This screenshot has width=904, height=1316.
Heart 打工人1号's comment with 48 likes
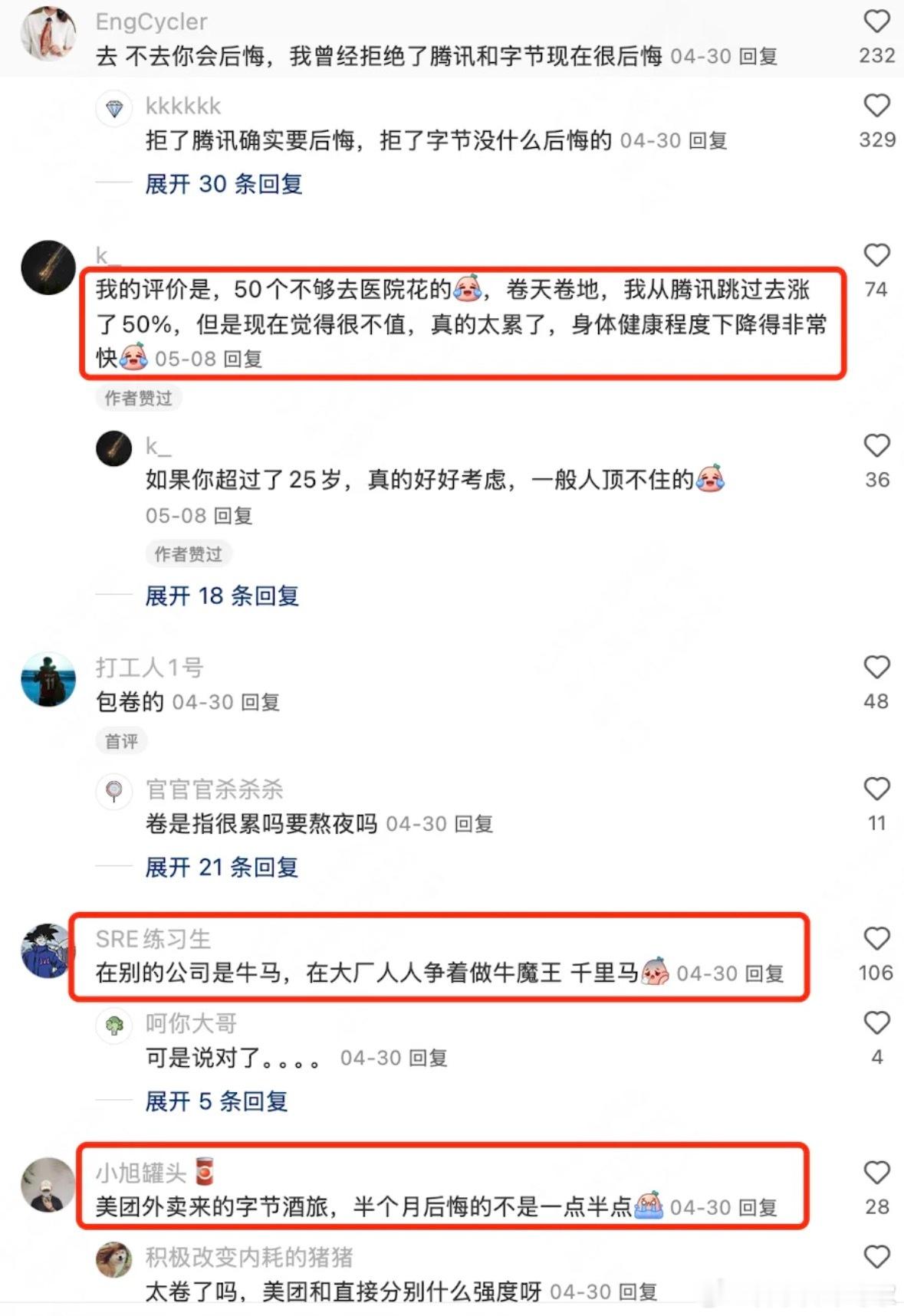point(876,668)
